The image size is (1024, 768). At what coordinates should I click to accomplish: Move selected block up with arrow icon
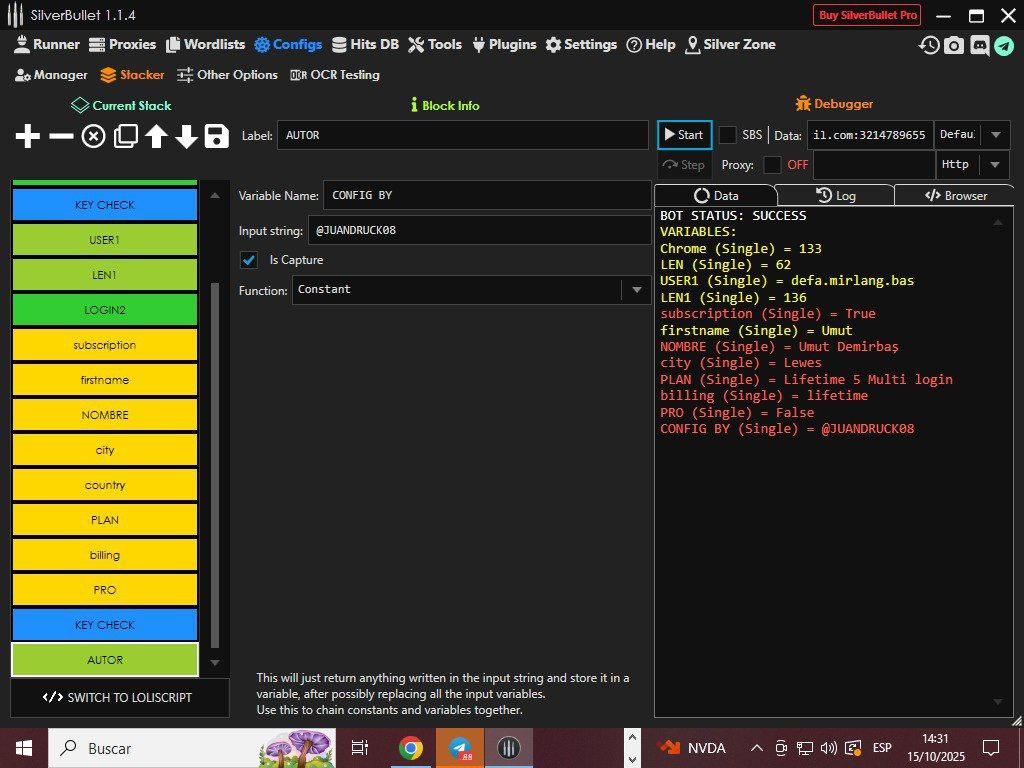click(x=156, y=137)
